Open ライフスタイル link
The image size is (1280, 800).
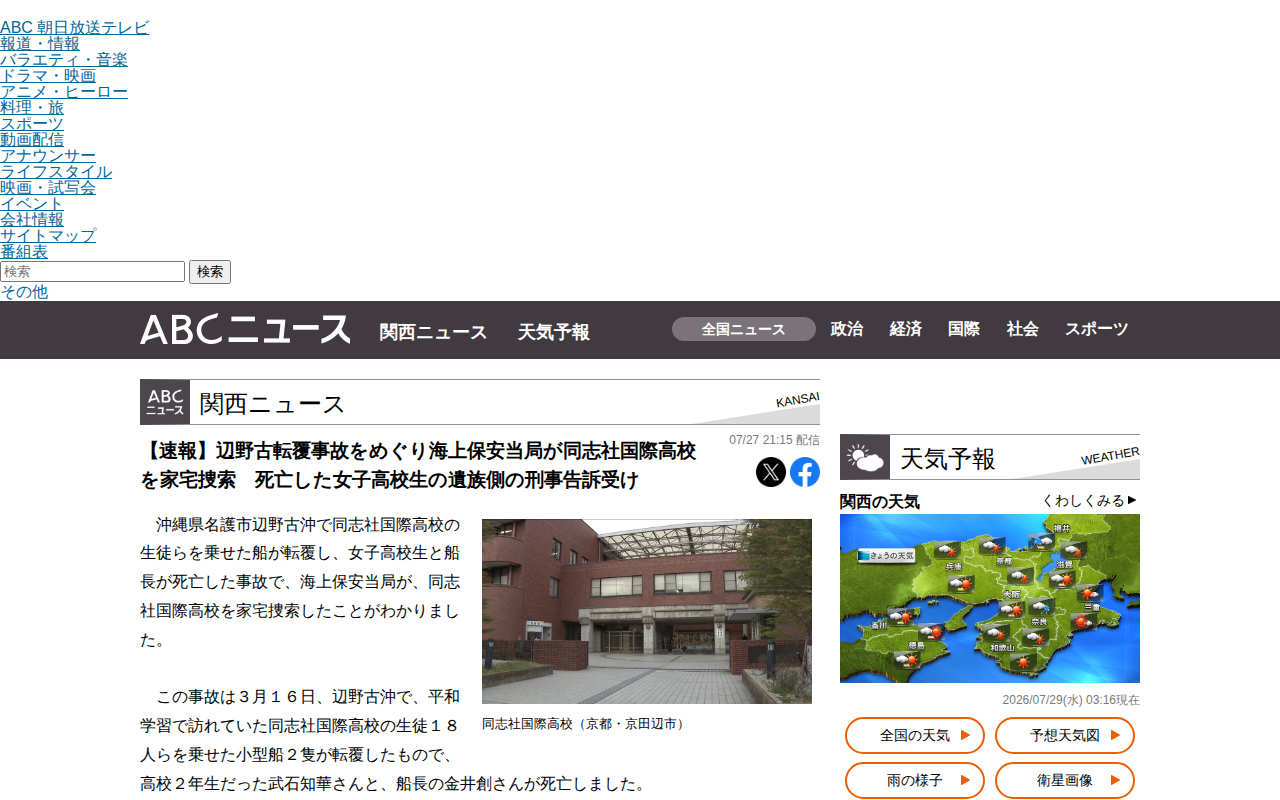tap(56, 171)
